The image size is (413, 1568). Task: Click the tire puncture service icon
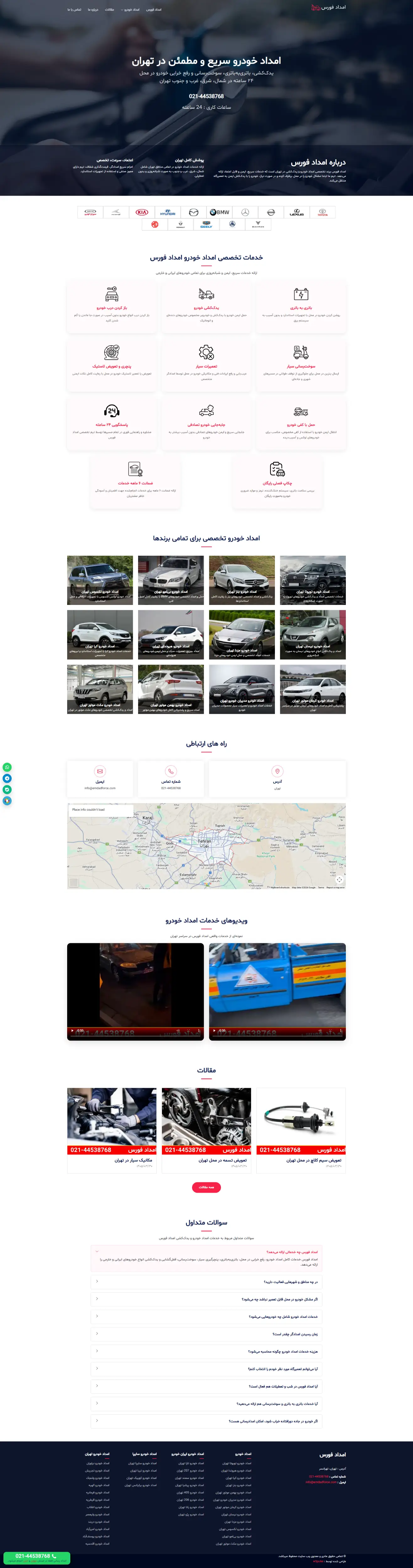(111, 352)
